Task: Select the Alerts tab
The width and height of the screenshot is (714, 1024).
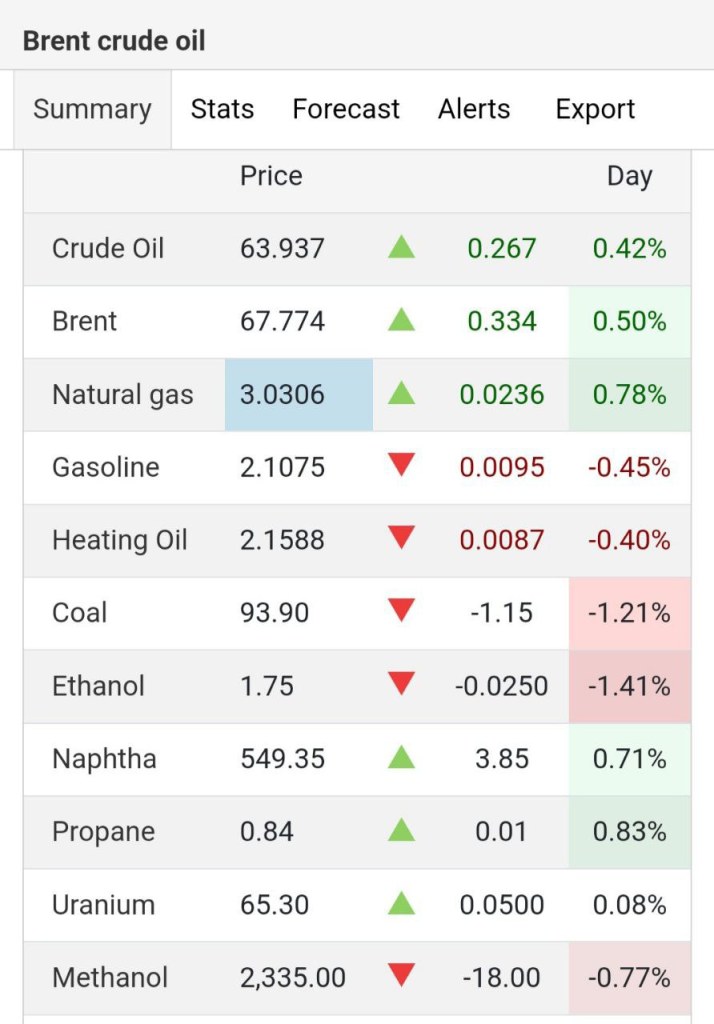Action: point(474,109)
